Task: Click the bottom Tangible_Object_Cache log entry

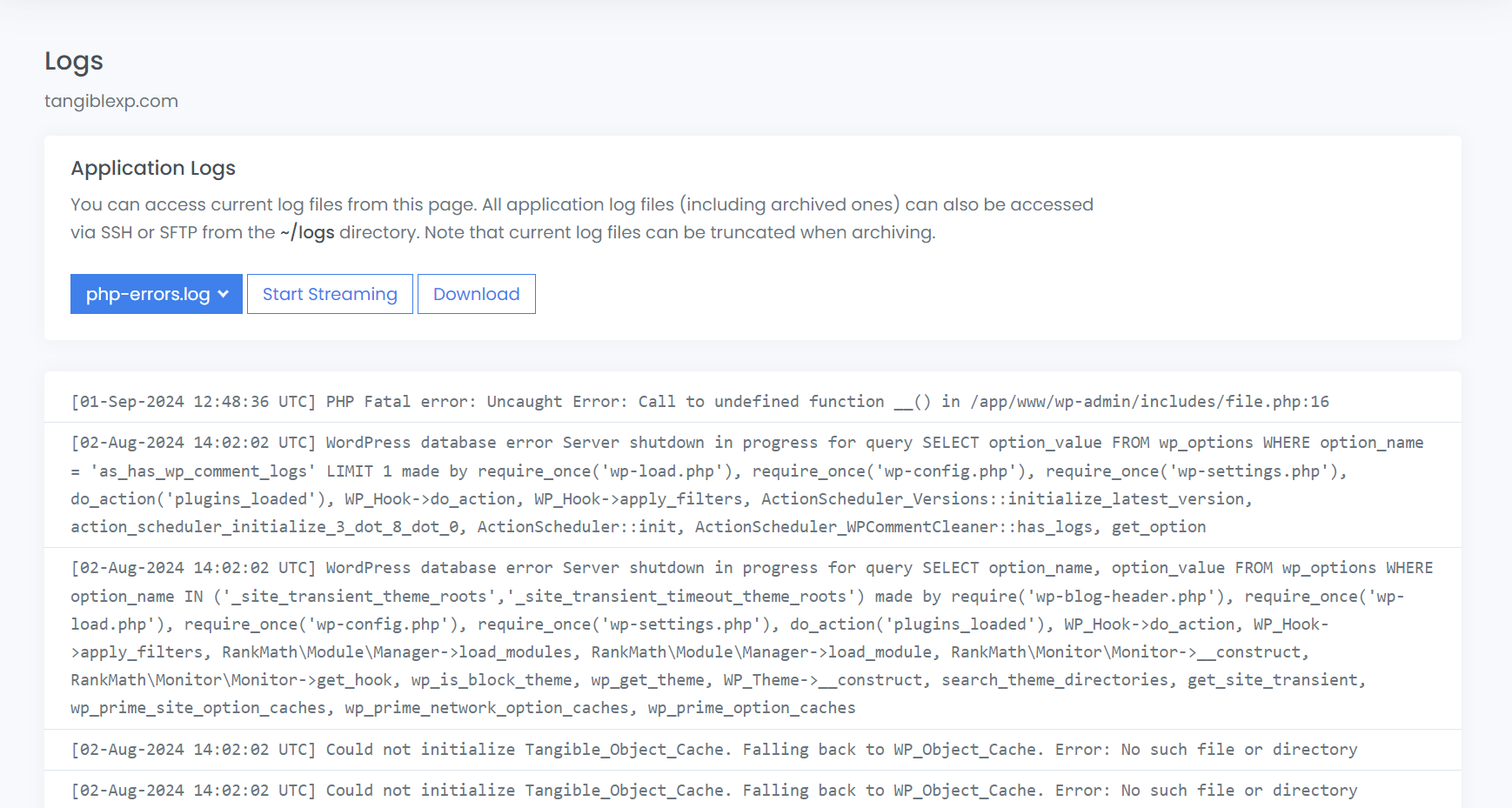Action: click(713, 791)
